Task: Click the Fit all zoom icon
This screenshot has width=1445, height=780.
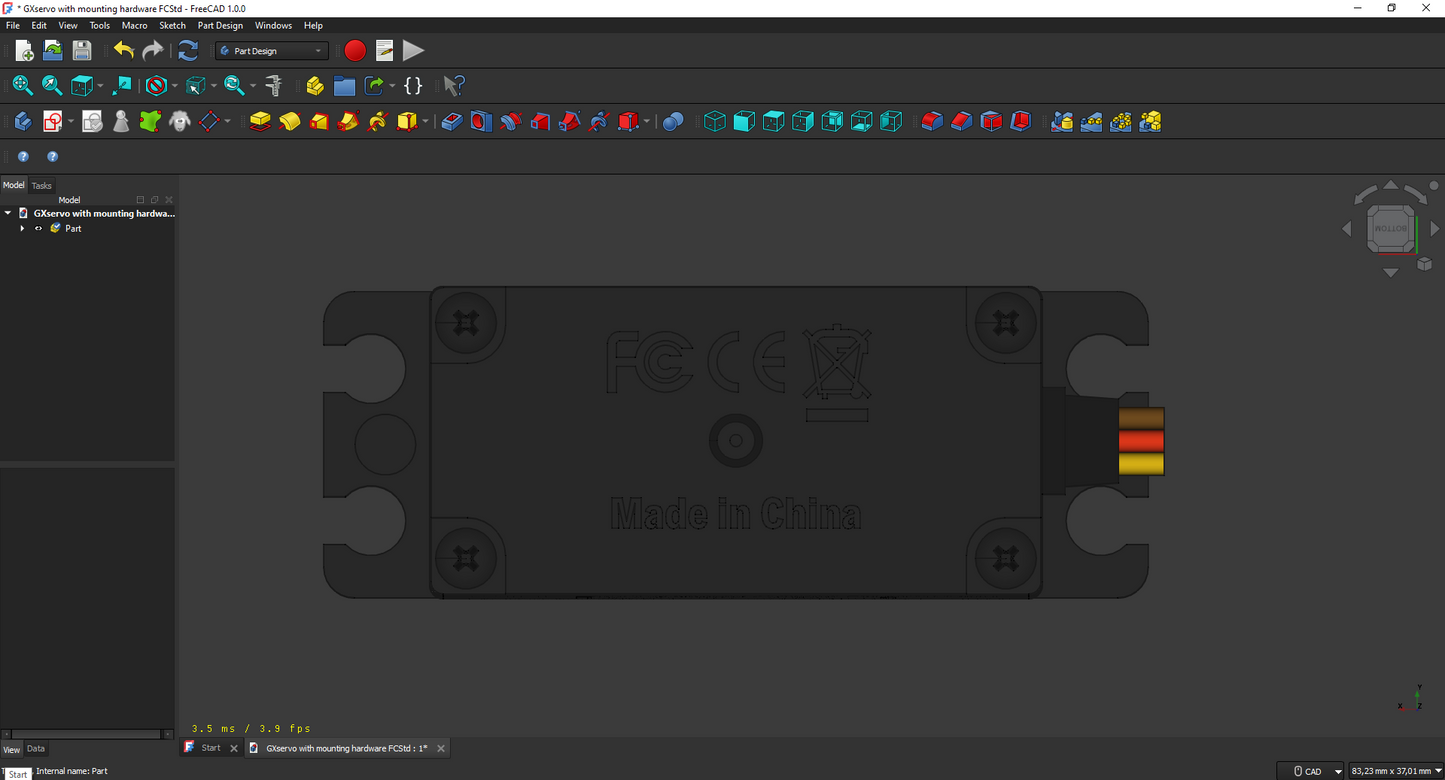Action: tap(22, 86)
